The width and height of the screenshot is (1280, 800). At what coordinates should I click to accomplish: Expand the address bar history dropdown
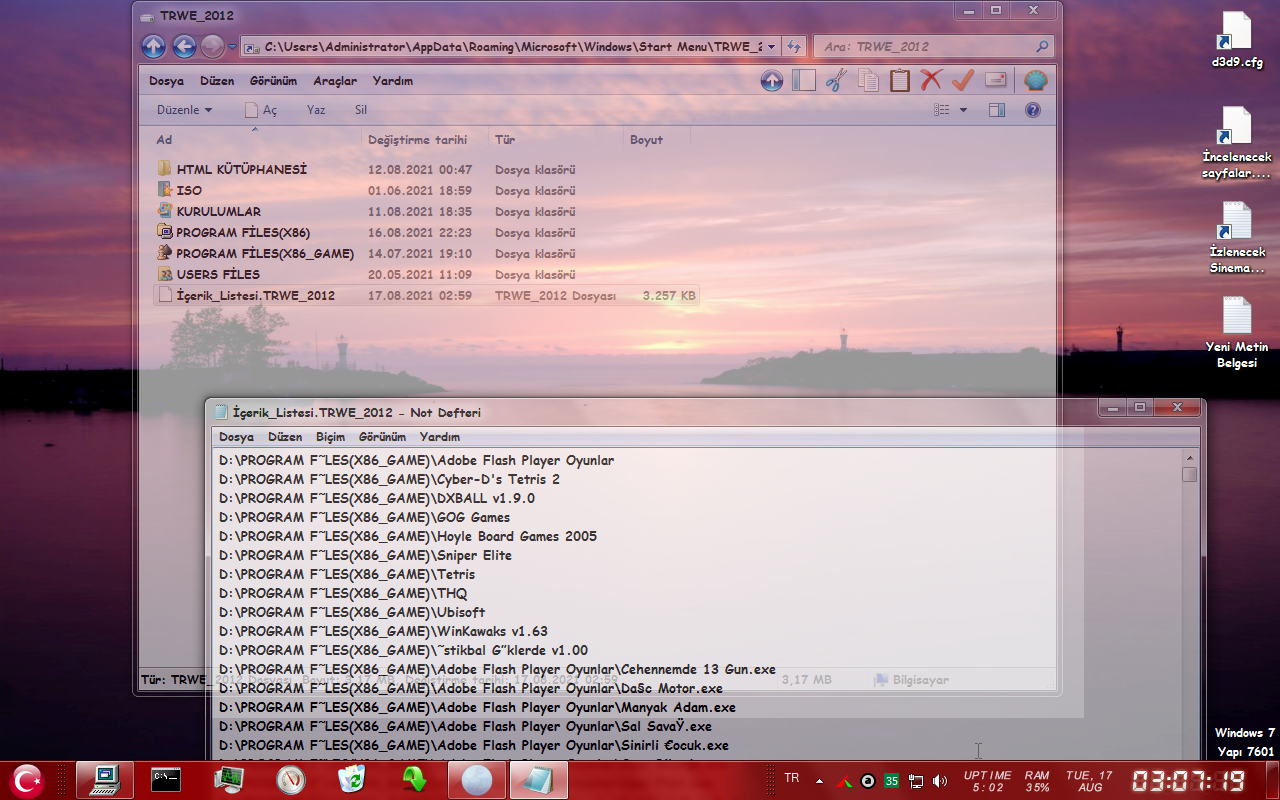pos(772,47)
